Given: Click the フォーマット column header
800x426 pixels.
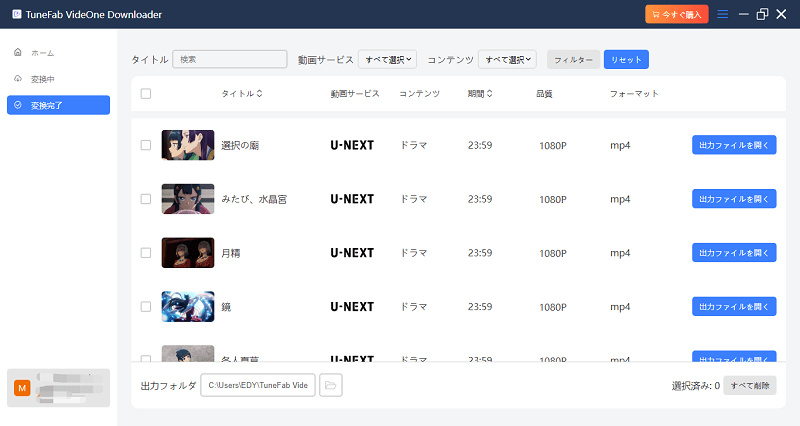Looking at the screenshot, I should [634, 93].
